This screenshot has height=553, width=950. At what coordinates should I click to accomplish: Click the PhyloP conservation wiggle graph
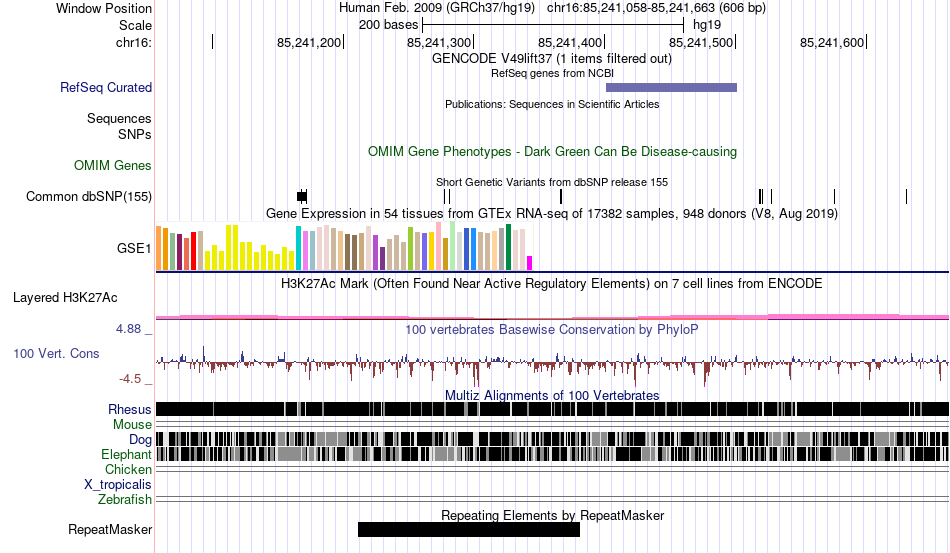[x=552, y=364]
